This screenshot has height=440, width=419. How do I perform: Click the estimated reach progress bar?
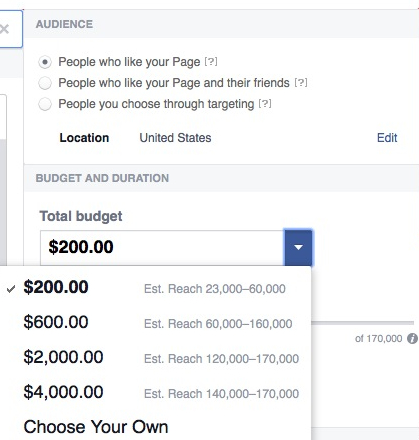[x=362, y=323]
